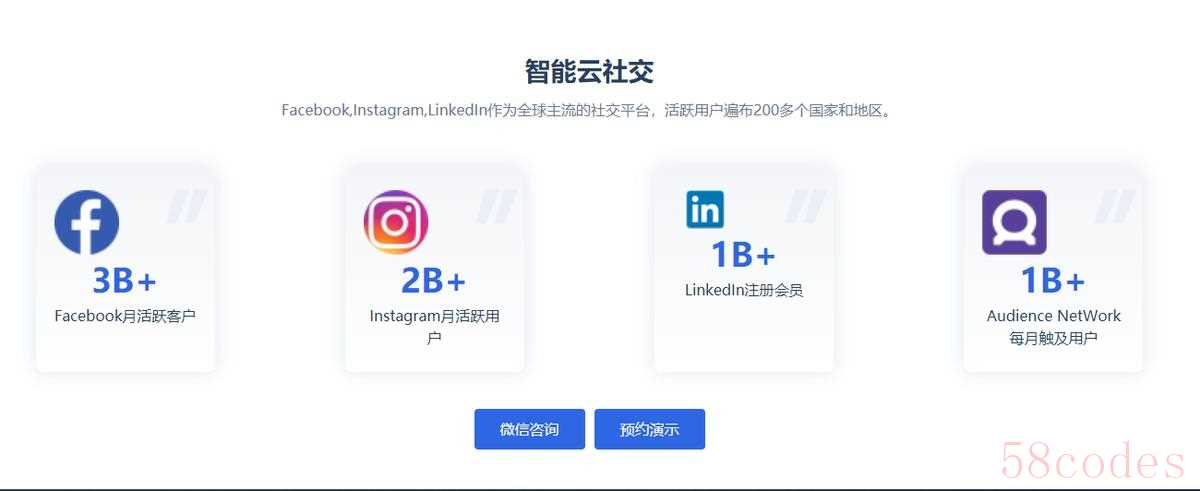
Task: Click the LinkedIn logo icon
Action: pos(705,209)
